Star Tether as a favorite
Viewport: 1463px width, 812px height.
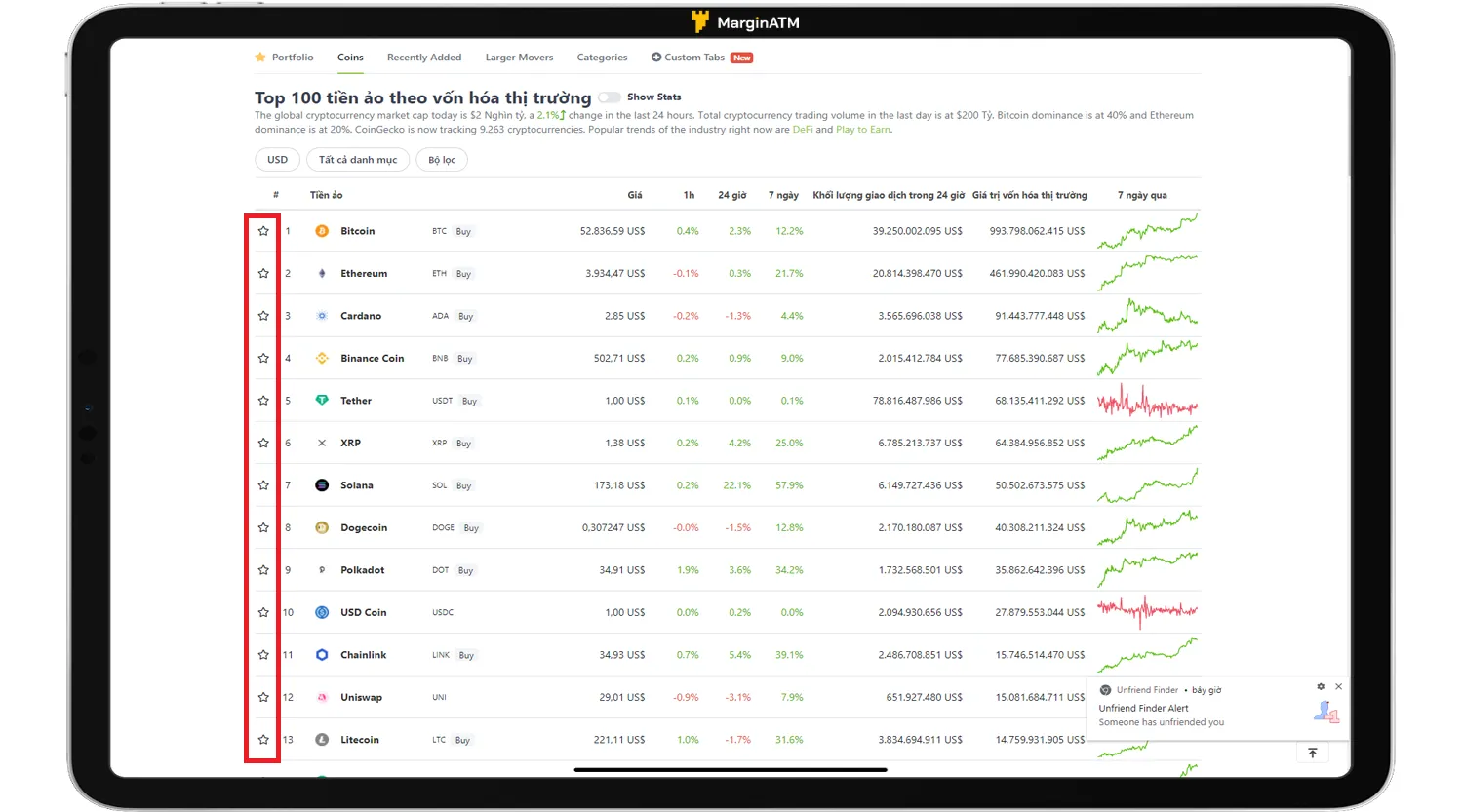pos(263,401)
